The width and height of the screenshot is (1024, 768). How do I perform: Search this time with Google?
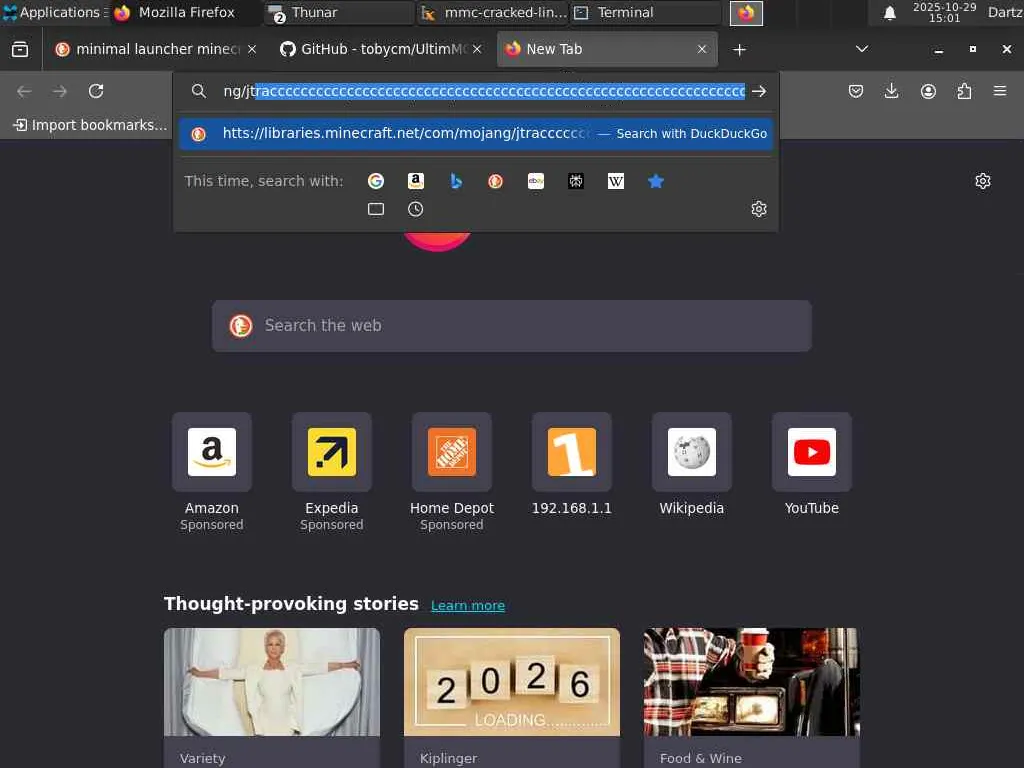[376, 181]
